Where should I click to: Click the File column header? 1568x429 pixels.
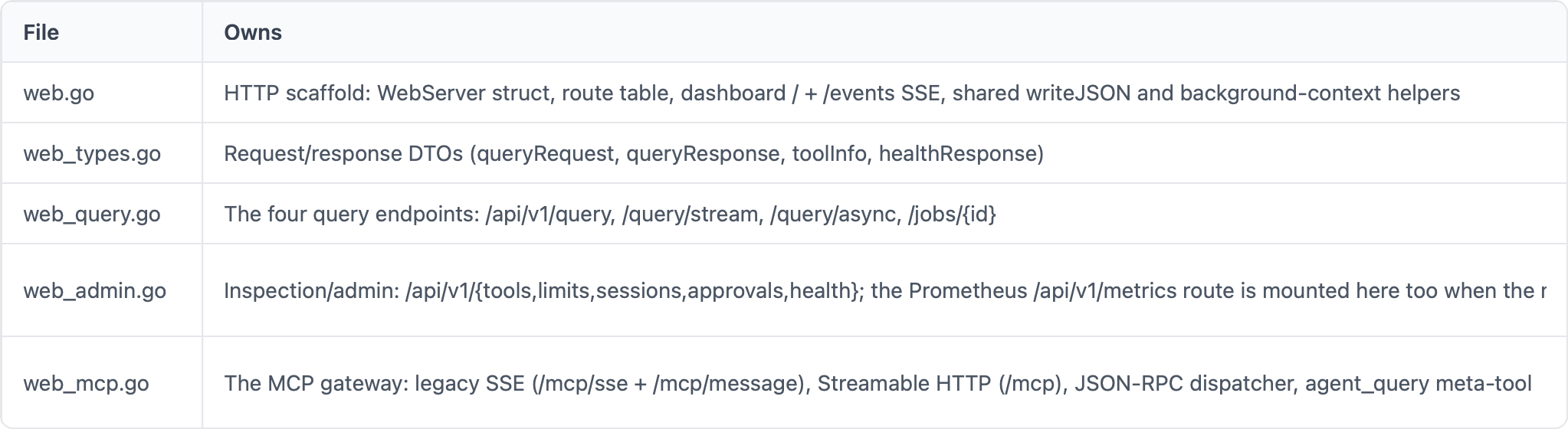point(41,32)
